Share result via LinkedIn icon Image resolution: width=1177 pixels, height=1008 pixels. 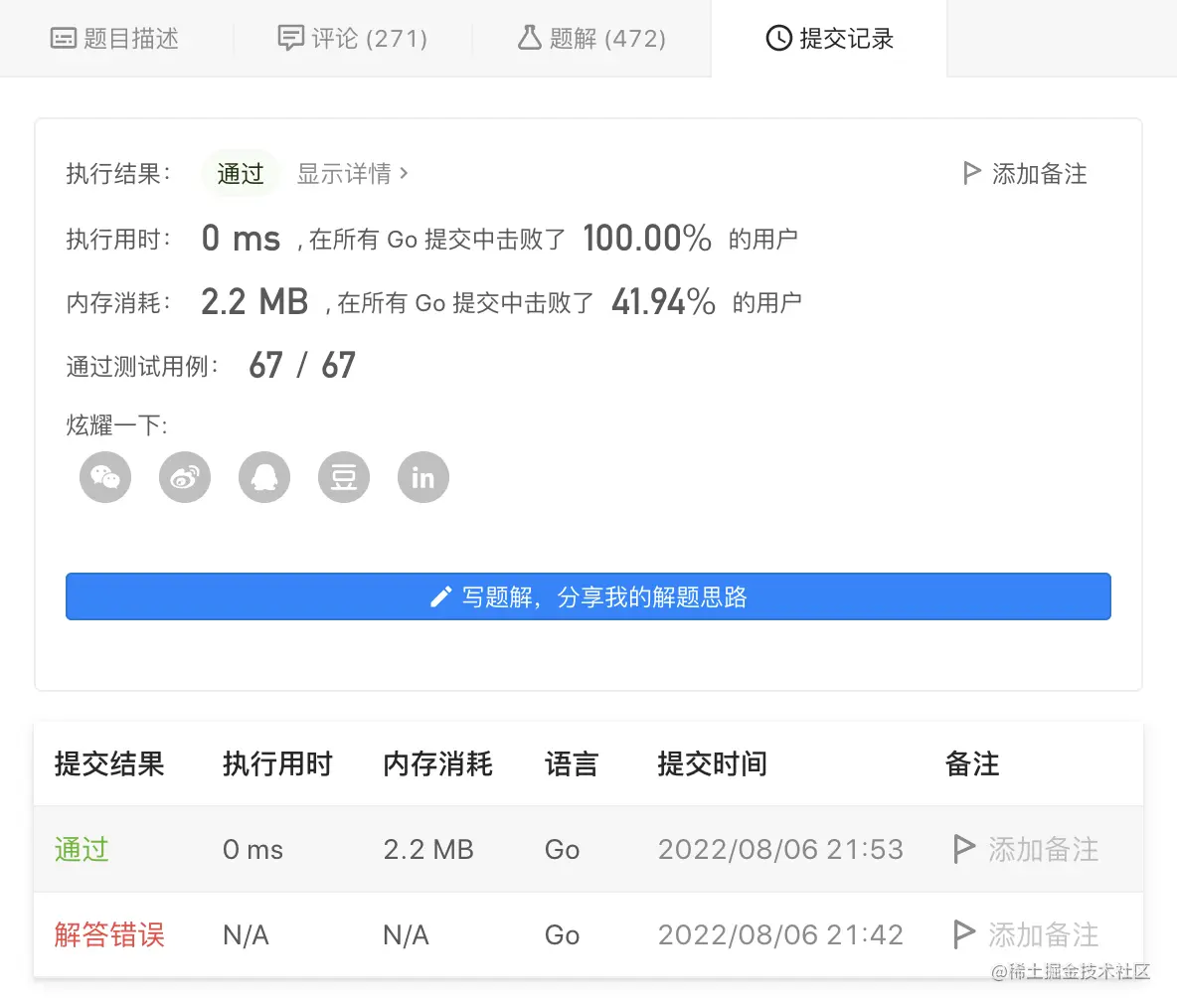coord(423,477)
